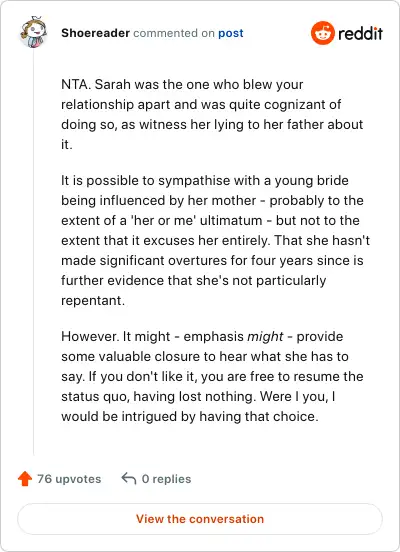The image size is (400, 552).
Task: Click the orange Reddit Snoo logo
Action: pyautogui.click(x=323, y=33)
